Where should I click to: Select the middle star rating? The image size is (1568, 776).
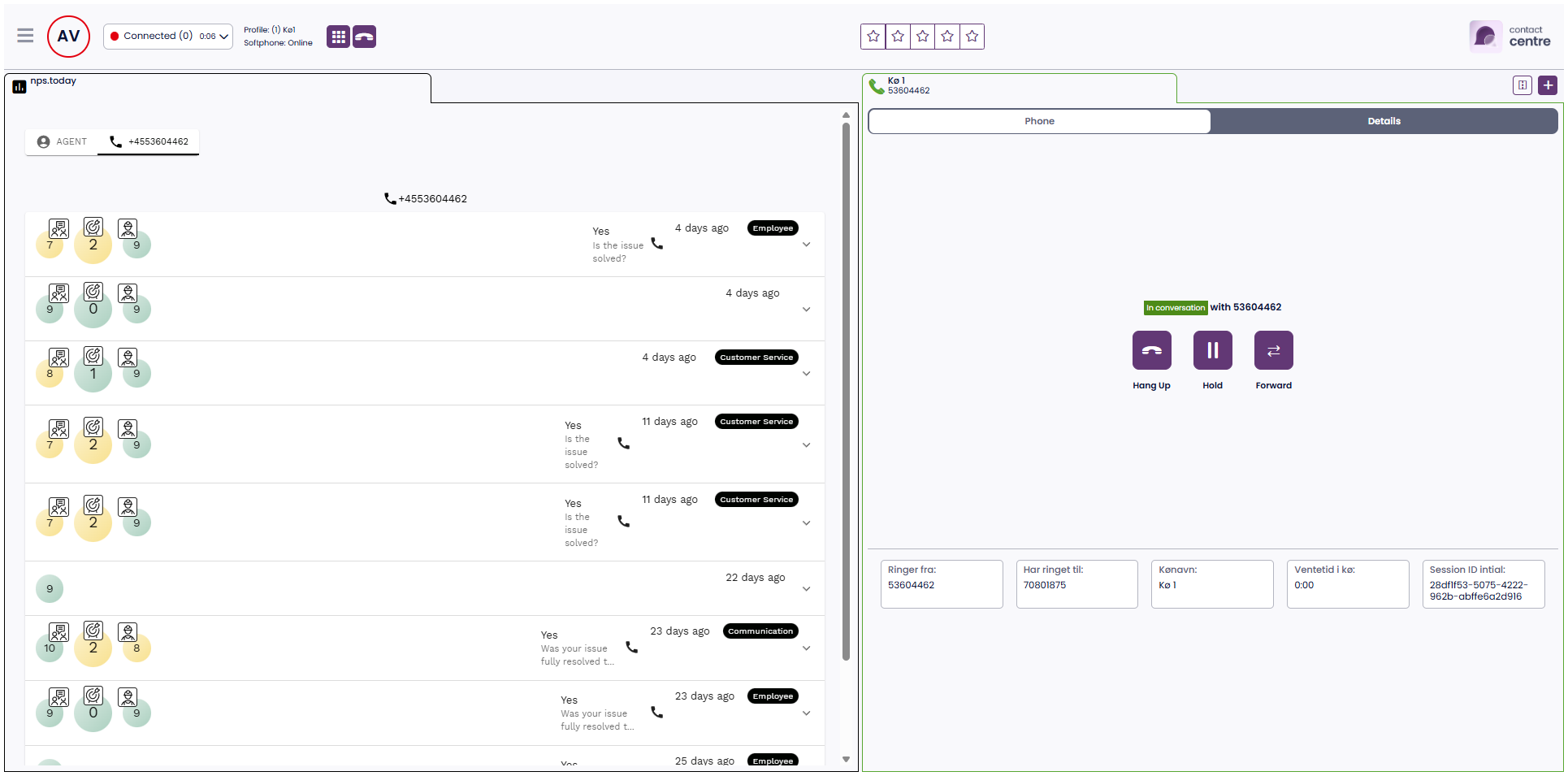click(922, 36)
